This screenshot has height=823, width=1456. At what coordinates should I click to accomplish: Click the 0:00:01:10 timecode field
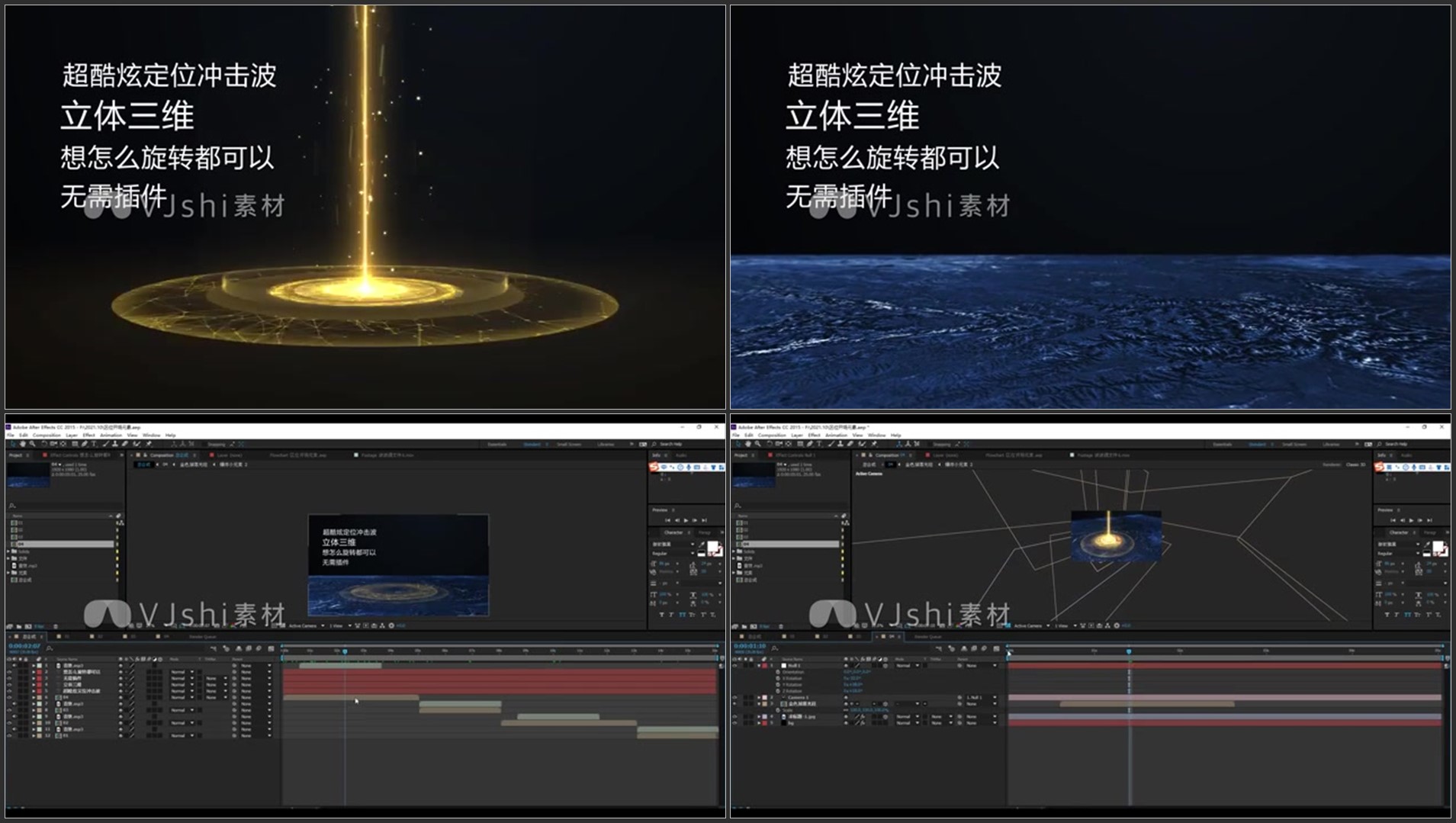pyautogui.click(x=750, y=646)
